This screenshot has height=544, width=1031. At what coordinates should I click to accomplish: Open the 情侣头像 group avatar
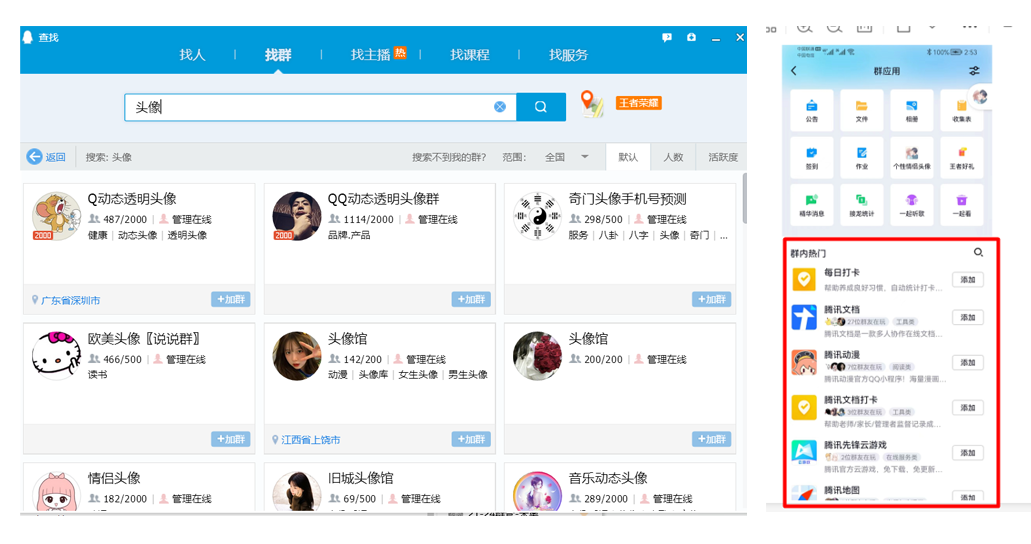tap(57, 491)
